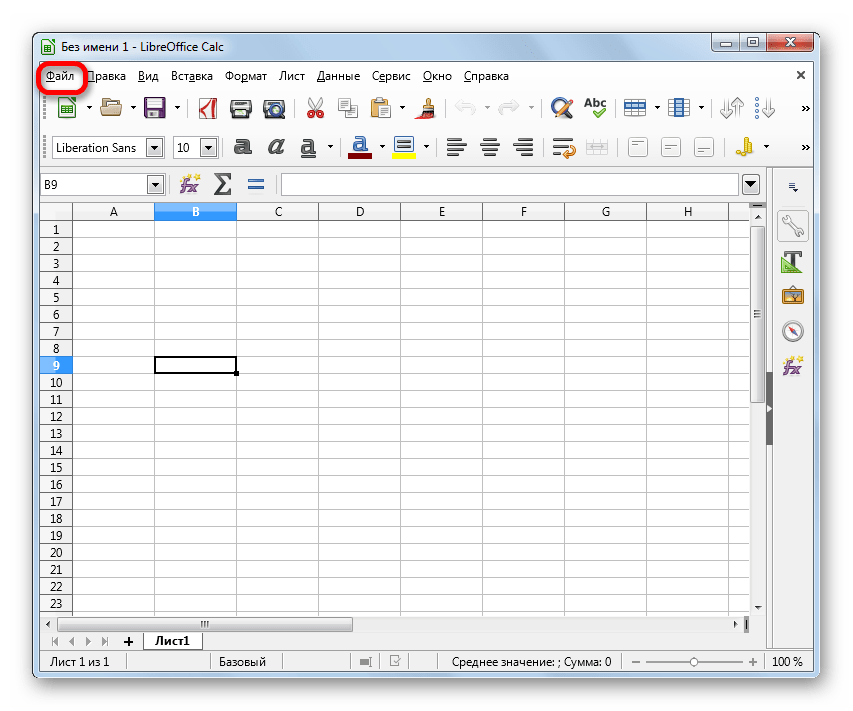Click the Save document icon

154,108
